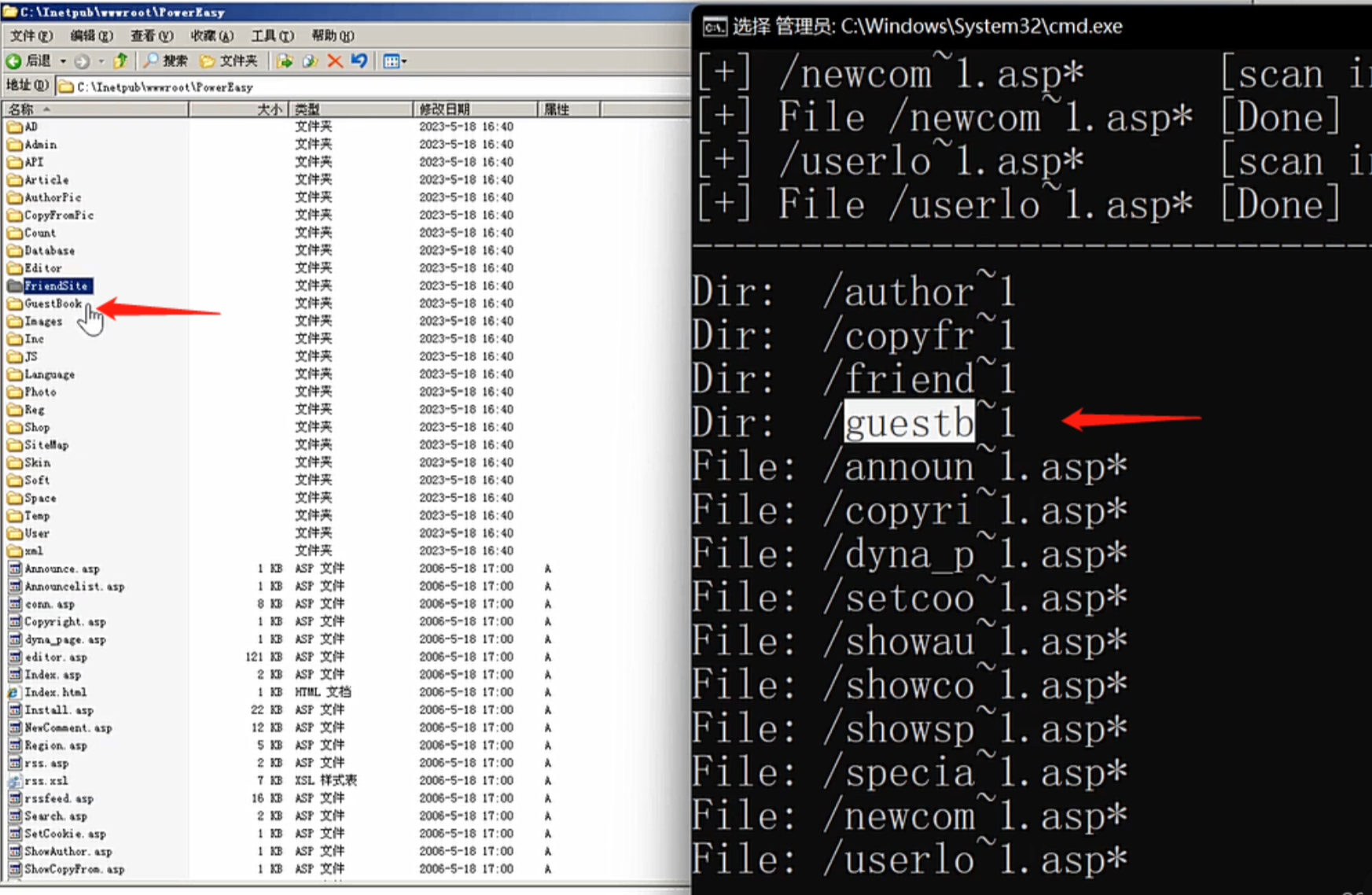Open the Views dropdown in toolbar
Screen dimensions: 1372x895
tap(395, 61)
